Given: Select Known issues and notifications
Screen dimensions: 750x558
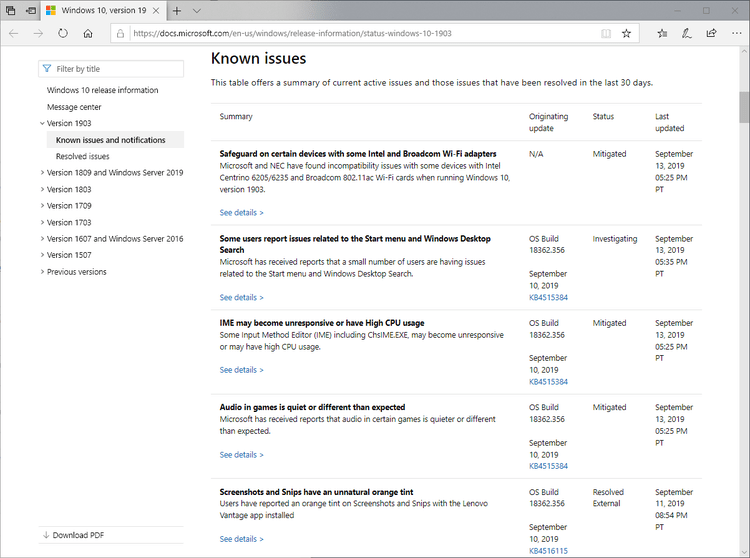Looking at the screenshot, I should tap(110, 140).
